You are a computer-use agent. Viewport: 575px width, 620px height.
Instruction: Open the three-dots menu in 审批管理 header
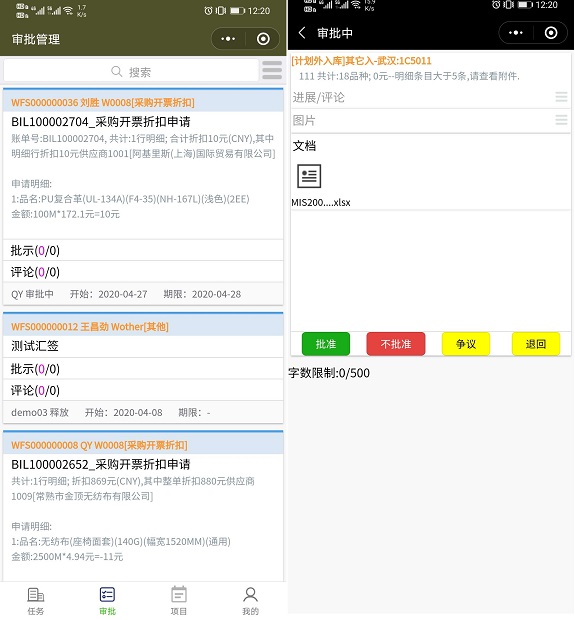(x=228, y=39)
